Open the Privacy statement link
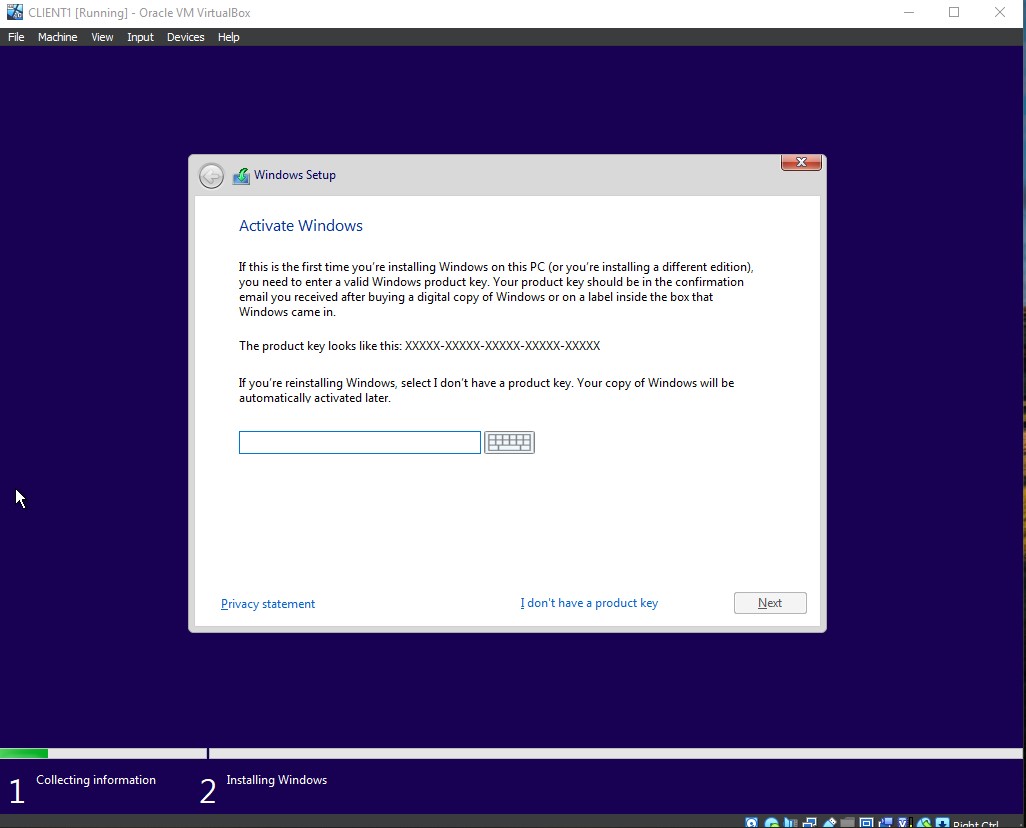Screen dimensions: 1026x828 tap(268, 603)
